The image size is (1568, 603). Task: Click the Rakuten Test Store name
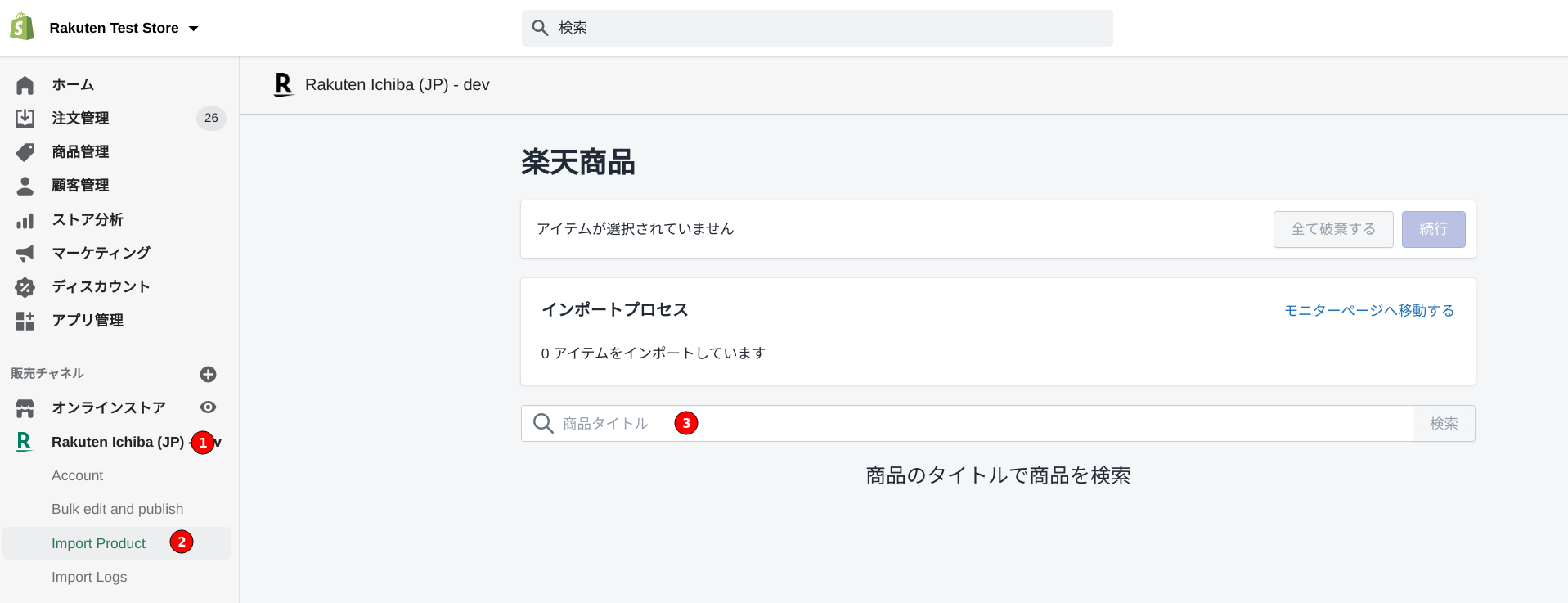pos(115,28)
